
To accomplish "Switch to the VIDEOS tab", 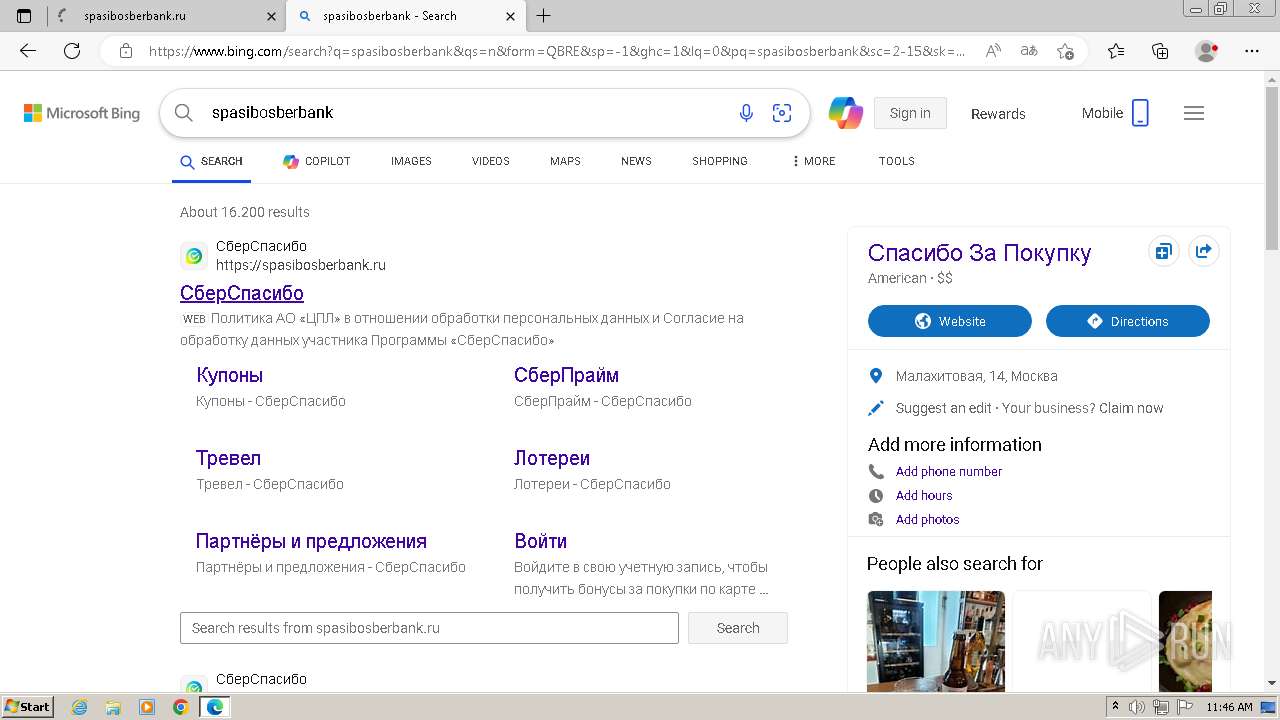I will 491,161.
